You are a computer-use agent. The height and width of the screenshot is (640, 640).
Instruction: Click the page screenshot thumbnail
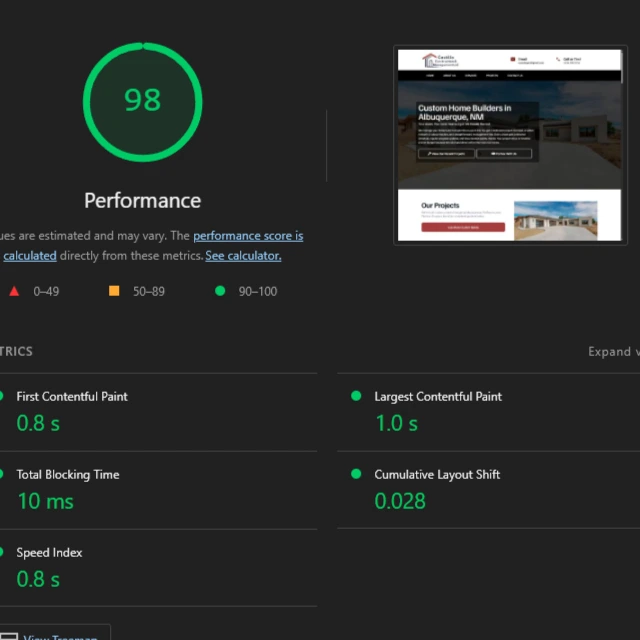point(510,145)
